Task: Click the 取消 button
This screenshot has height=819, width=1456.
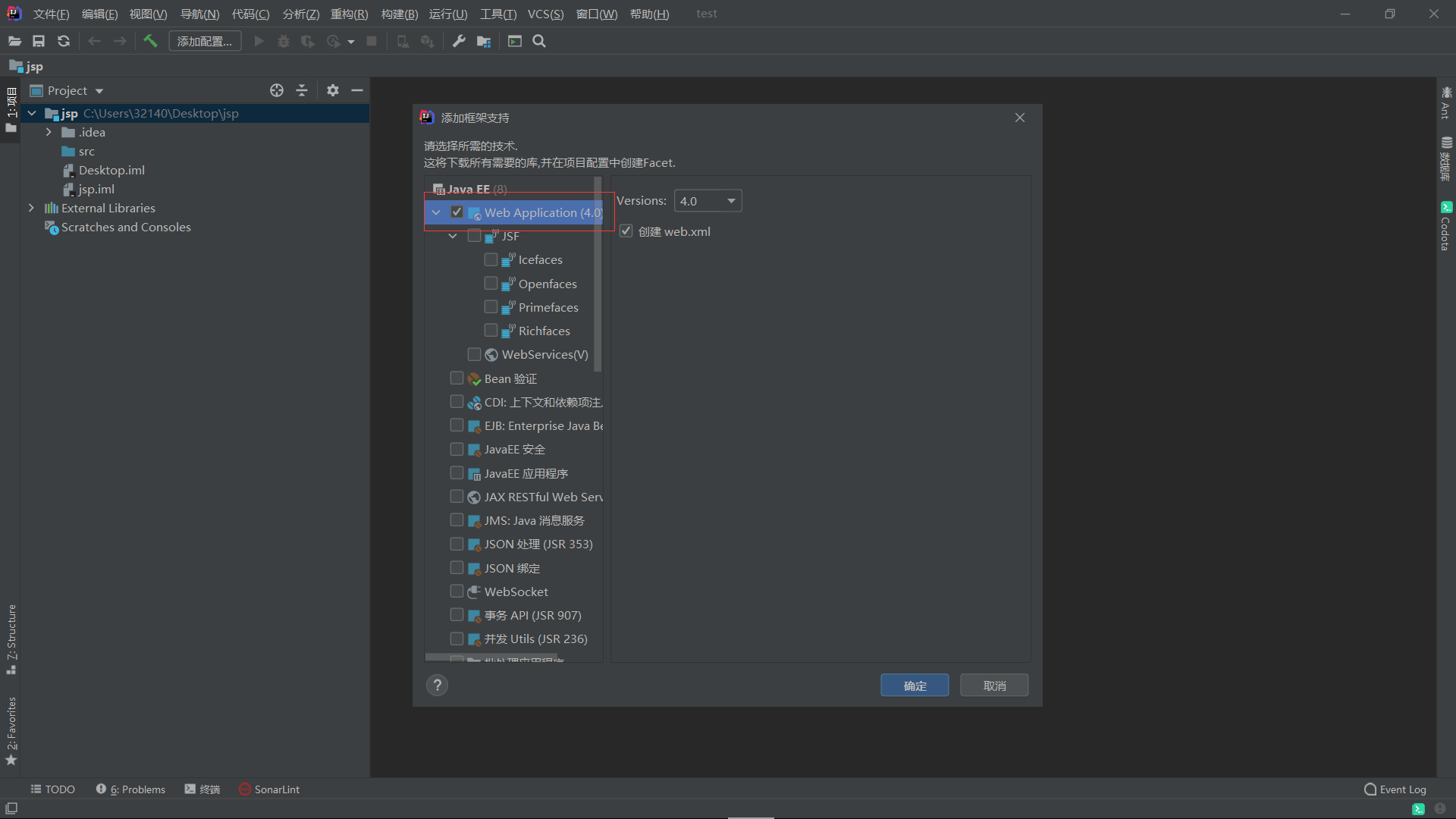Action: (x=994, y=686)
